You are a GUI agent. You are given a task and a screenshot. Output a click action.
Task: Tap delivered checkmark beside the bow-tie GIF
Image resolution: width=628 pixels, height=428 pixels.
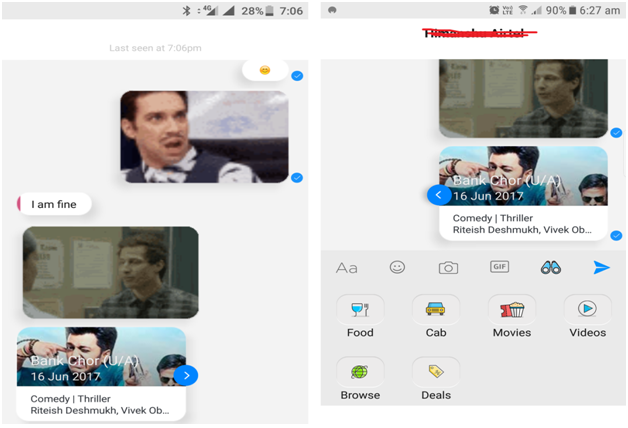(297, 177)
